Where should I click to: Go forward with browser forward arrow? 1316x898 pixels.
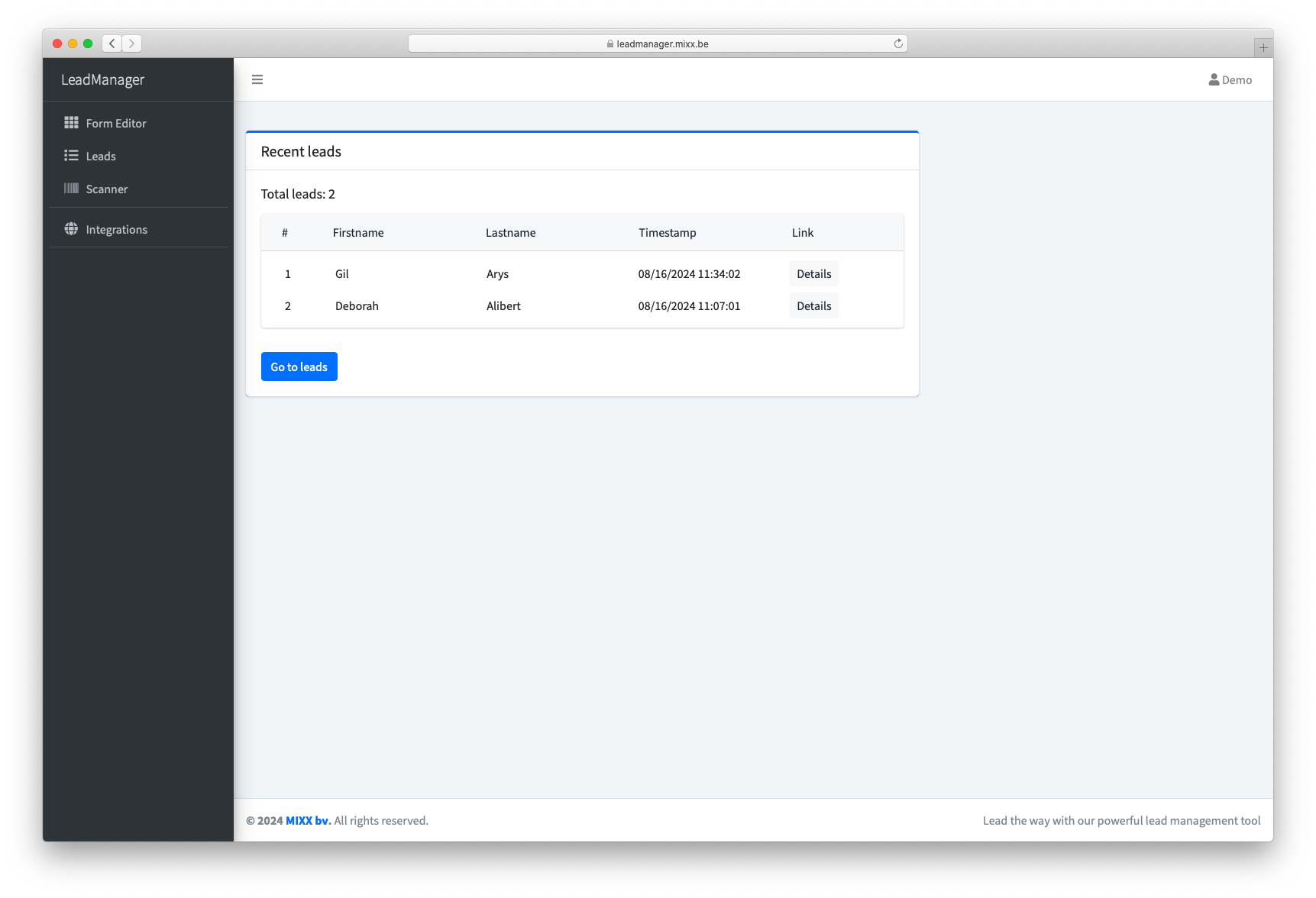coord(131,44)
